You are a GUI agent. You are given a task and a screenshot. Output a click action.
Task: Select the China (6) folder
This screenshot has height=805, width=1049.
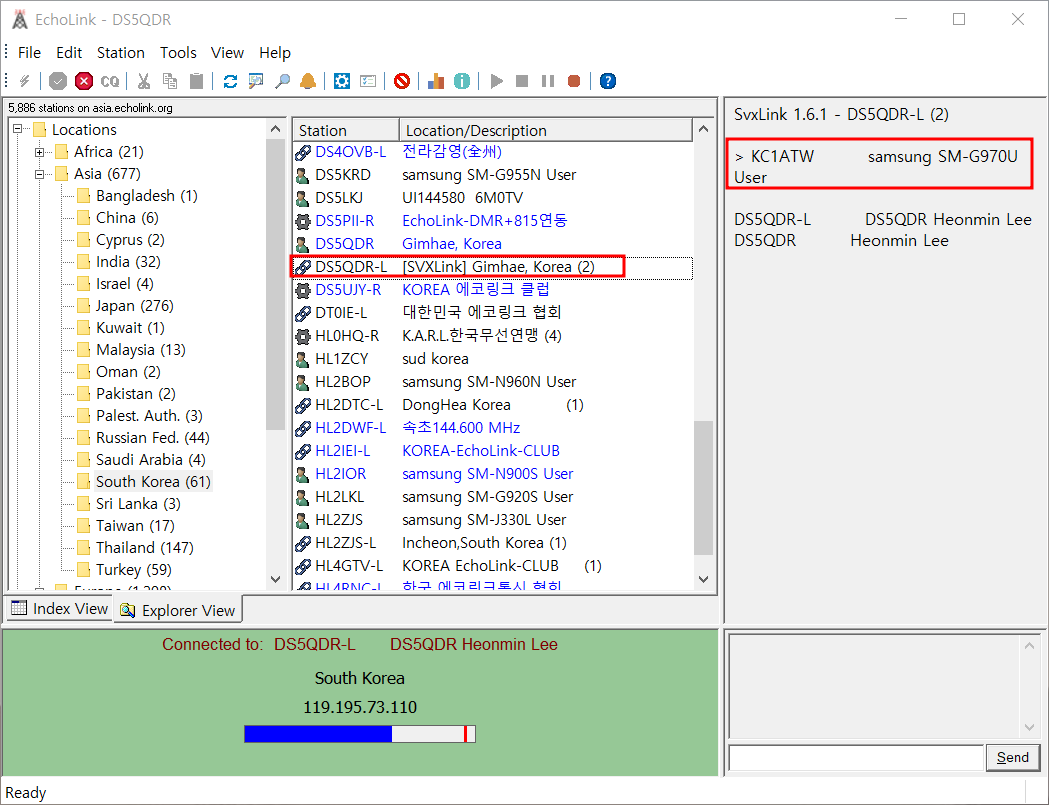tap(127, 217)
